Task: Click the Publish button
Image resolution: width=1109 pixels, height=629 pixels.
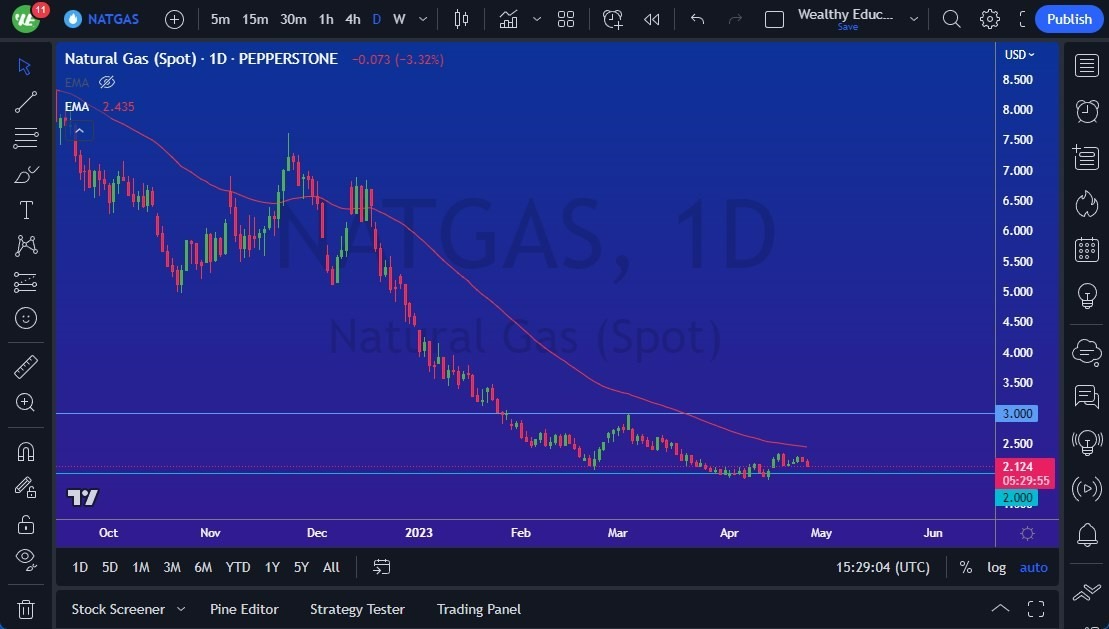Action: point(1068,19)
